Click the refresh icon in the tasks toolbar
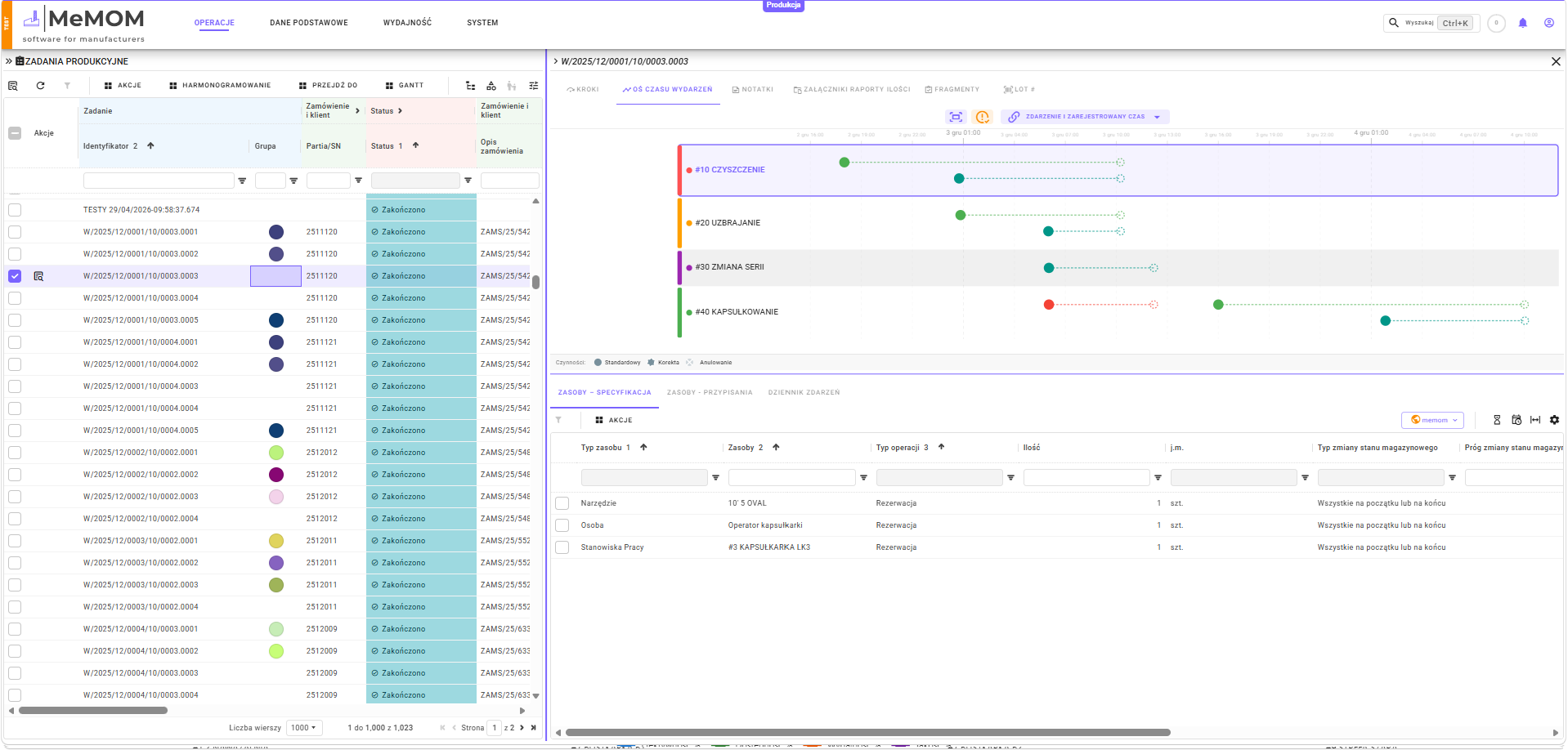This screenshot has width=1568, height=750. click(40, 85)
